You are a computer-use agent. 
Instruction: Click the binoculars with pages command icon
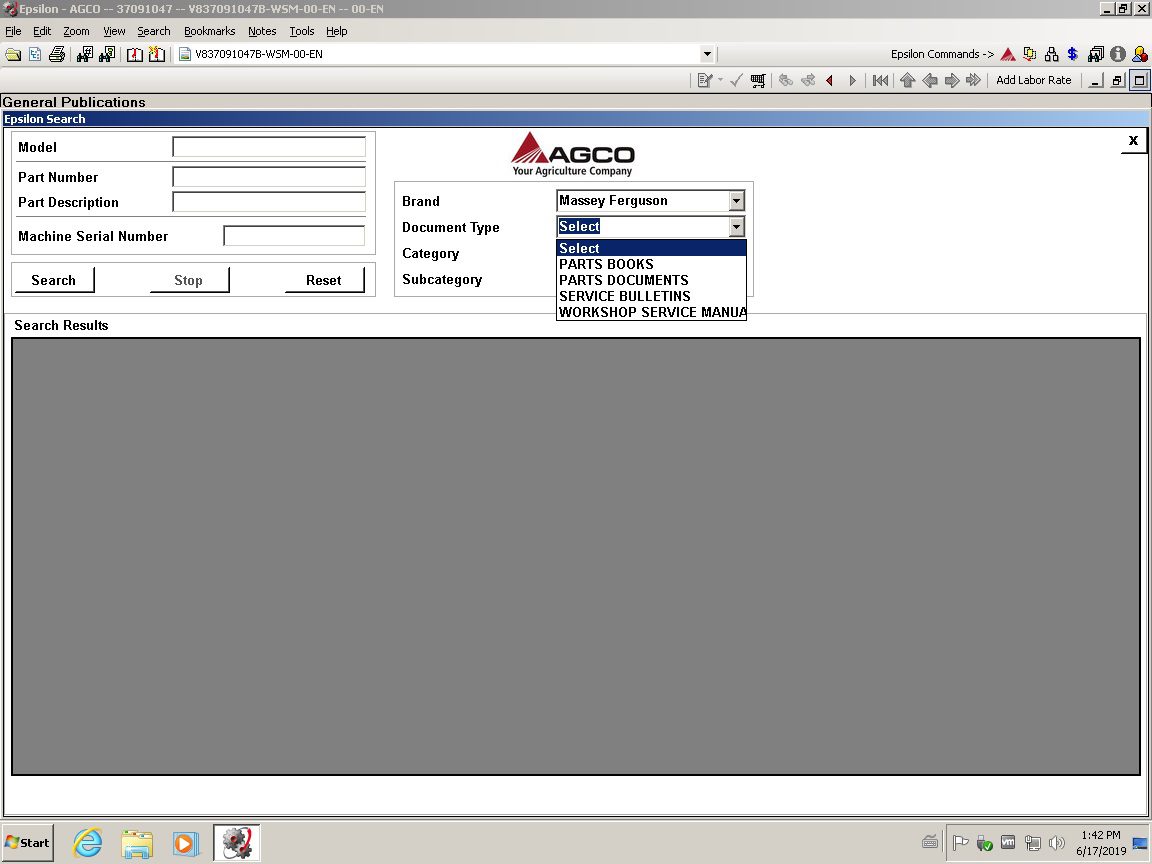click(x=1095, y=54)
